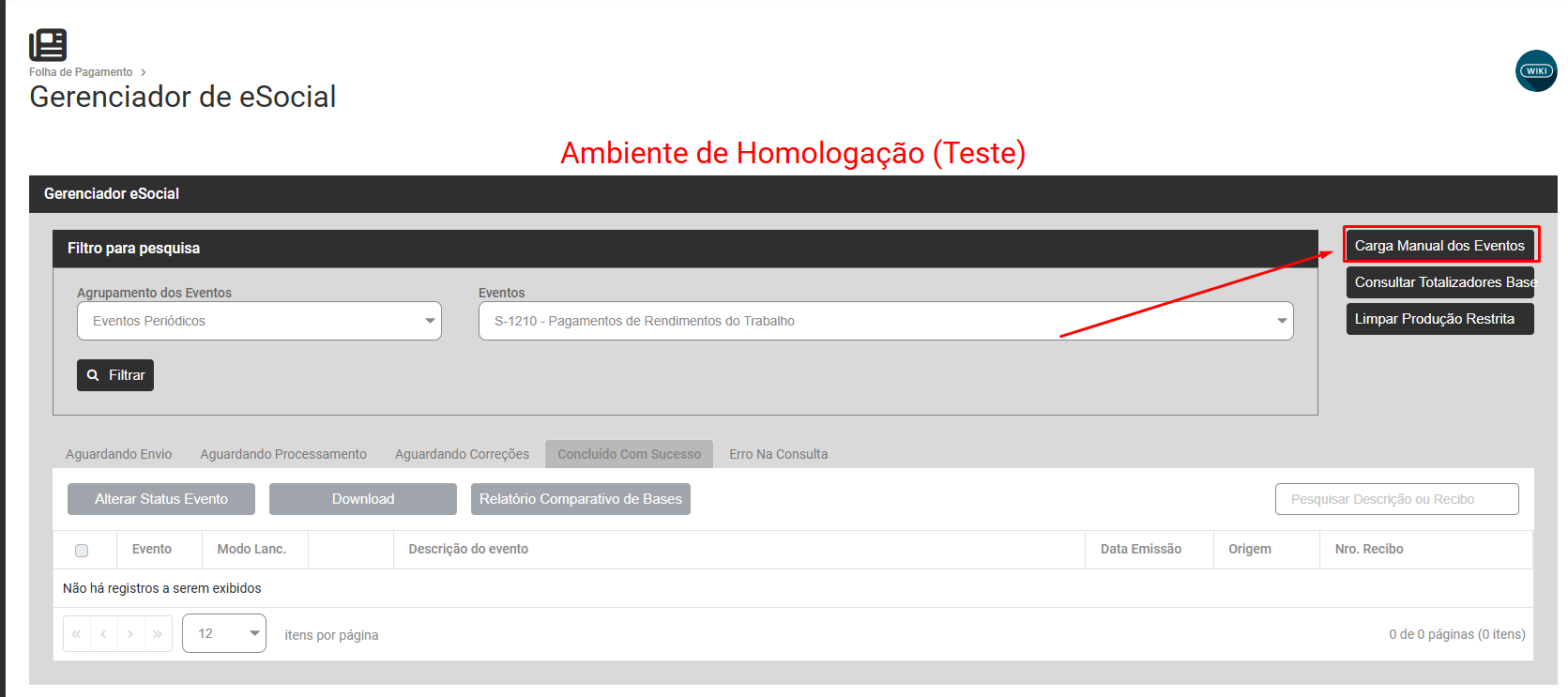The width and height of the screenshot is (1568, 697).
Task: Go to the previous page of results
Action: pos(103,634)
